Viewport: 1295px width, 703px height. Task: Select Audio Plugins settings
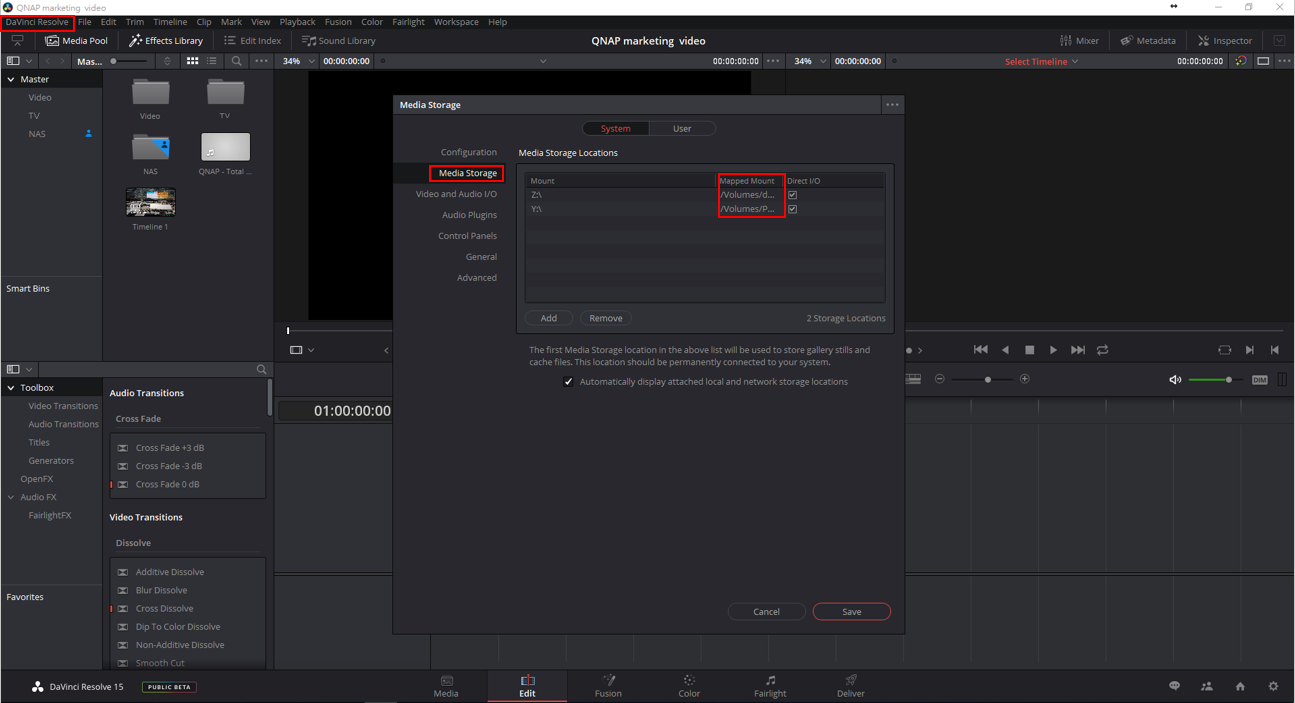(x=469, y=215)
